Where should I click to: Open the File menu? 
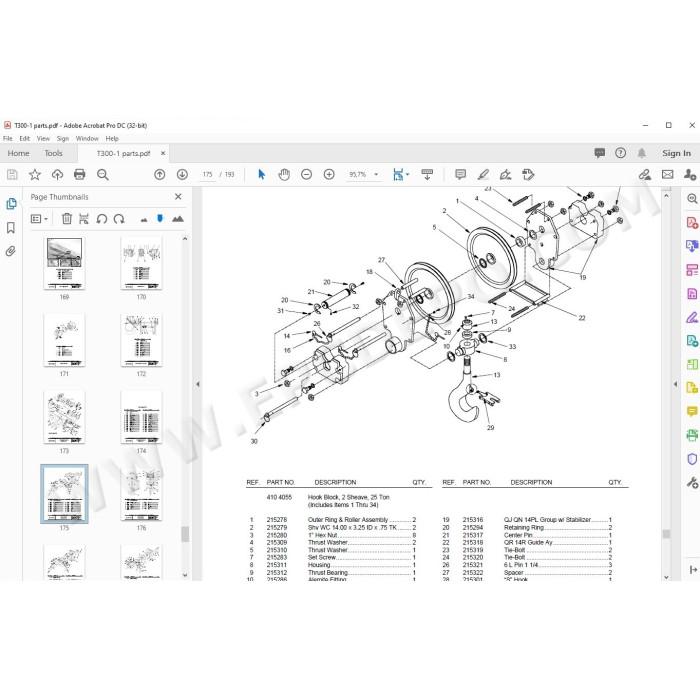(8, 139)
